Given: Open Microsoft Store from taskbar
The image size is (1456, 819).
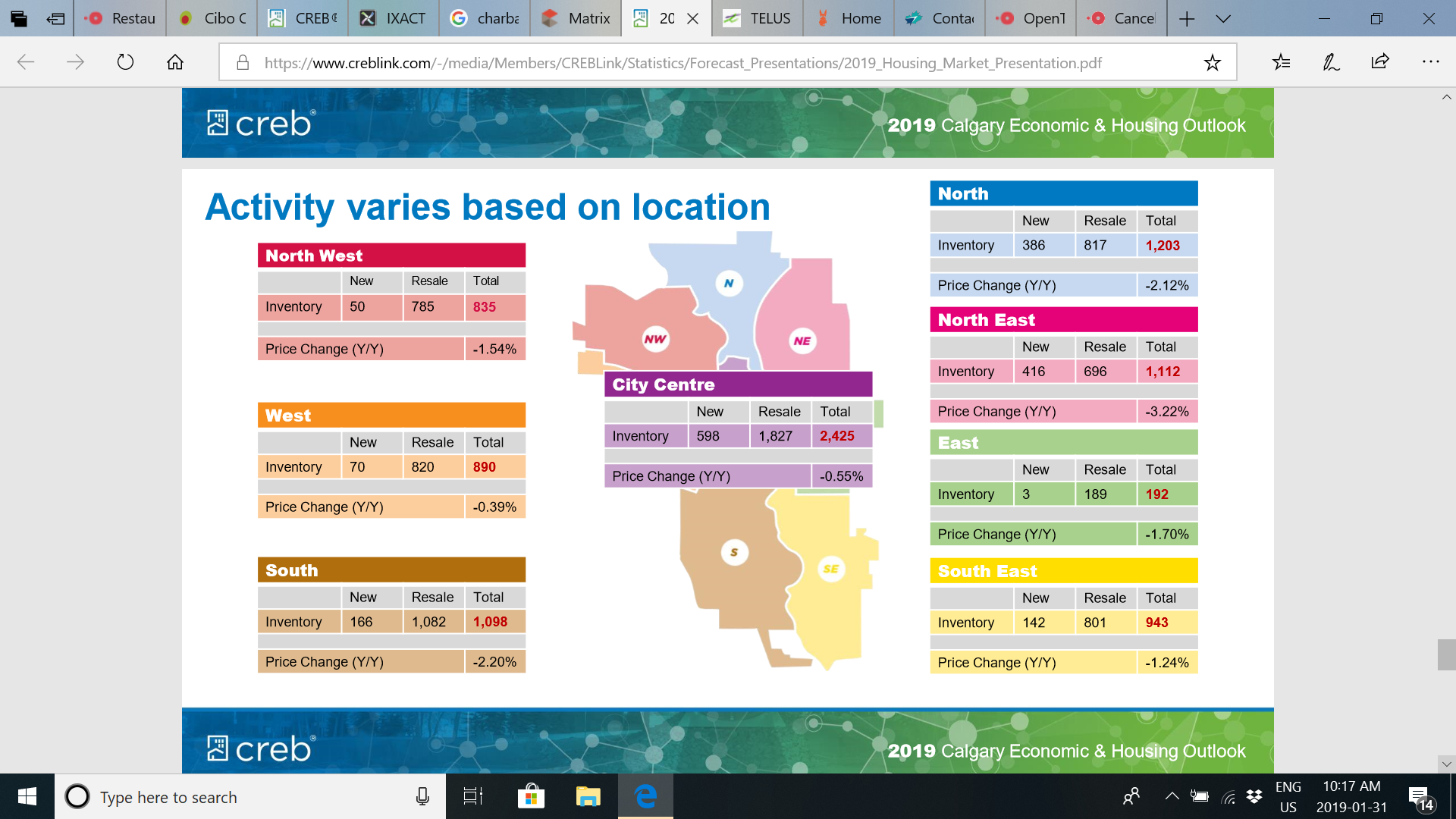Looking at the screenshot, I should [x=531, y=797].
